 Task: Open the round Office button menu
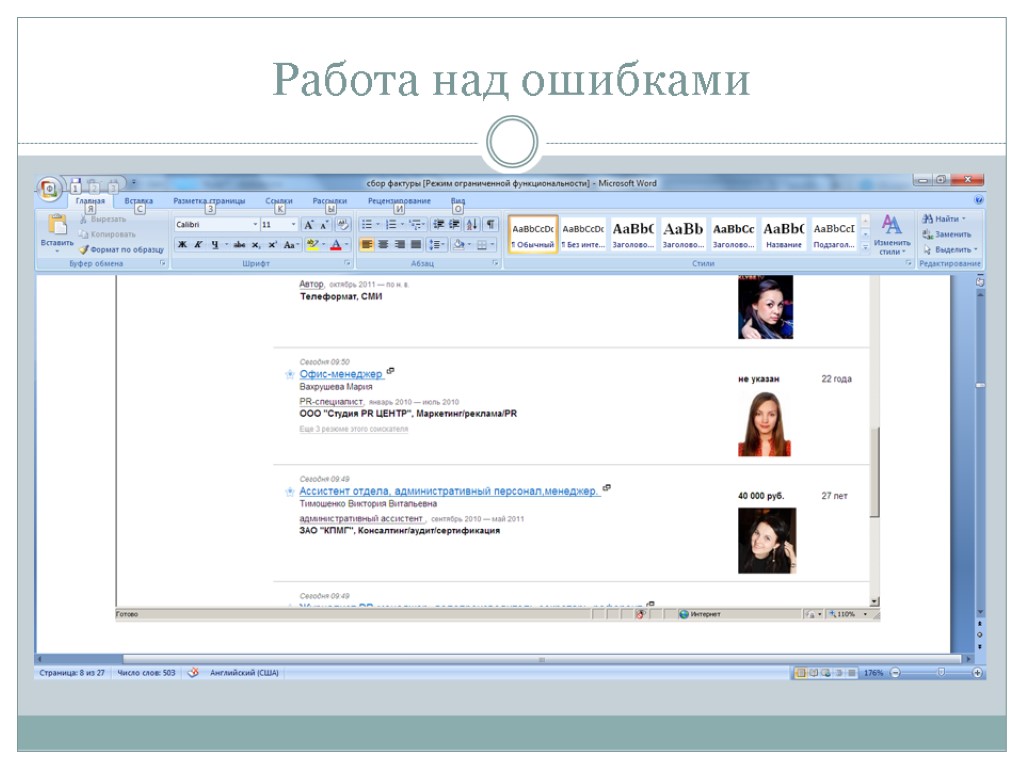(x=50, y=189)
